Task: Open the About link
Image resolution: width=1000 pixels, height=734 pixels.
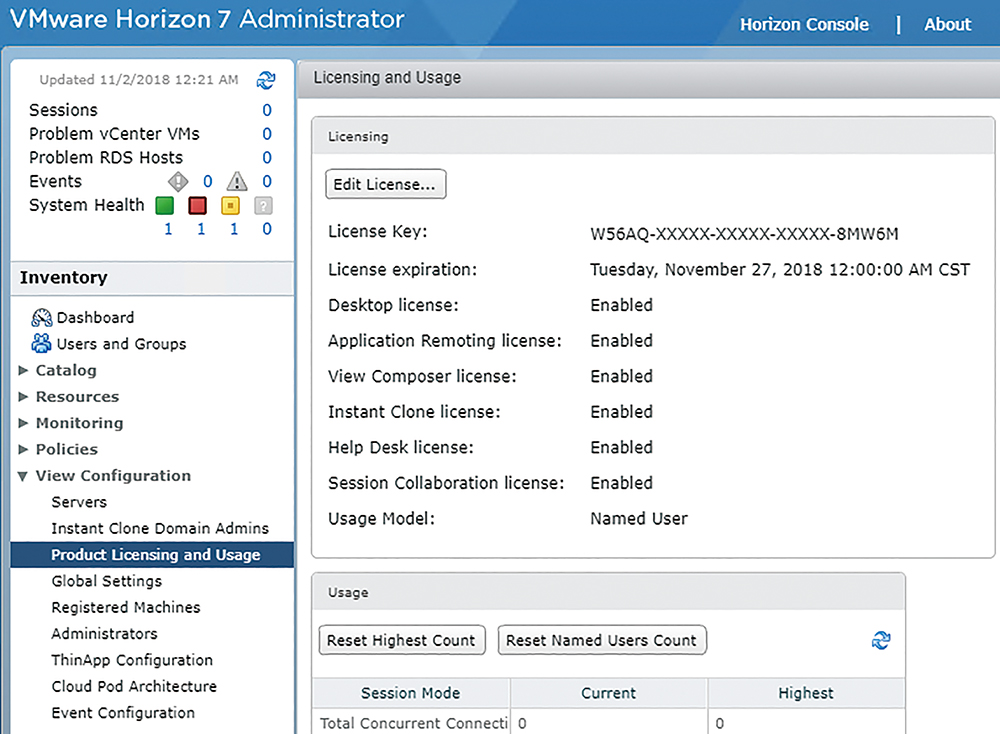Action: [948, 25]
